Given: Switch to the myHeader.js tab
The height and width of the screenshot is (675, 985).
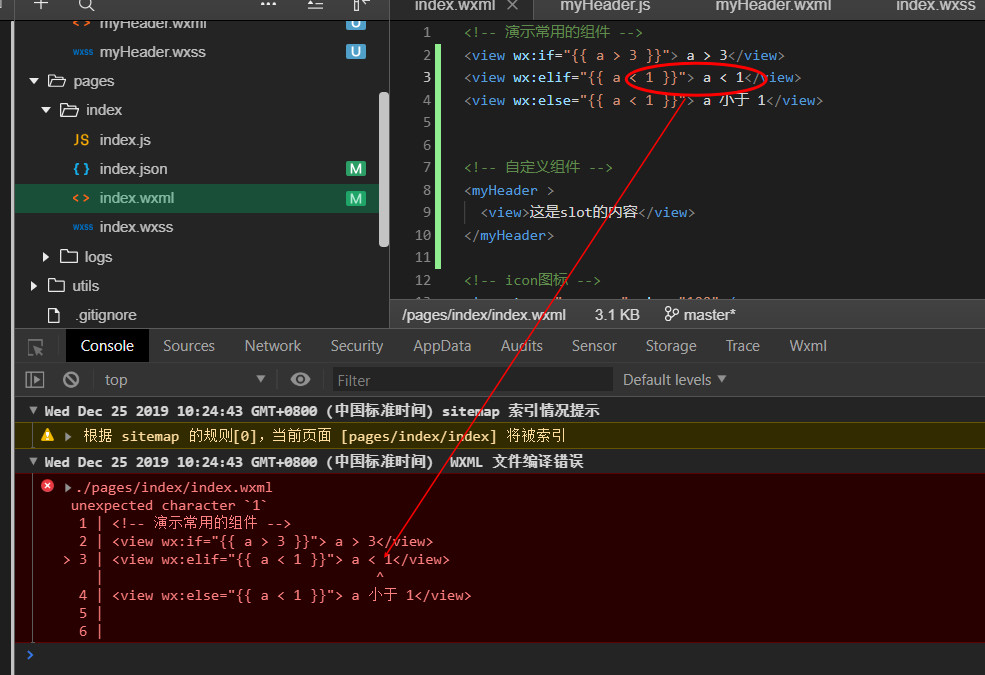Looking at the screenshot, I should click(x=605, y=6).
